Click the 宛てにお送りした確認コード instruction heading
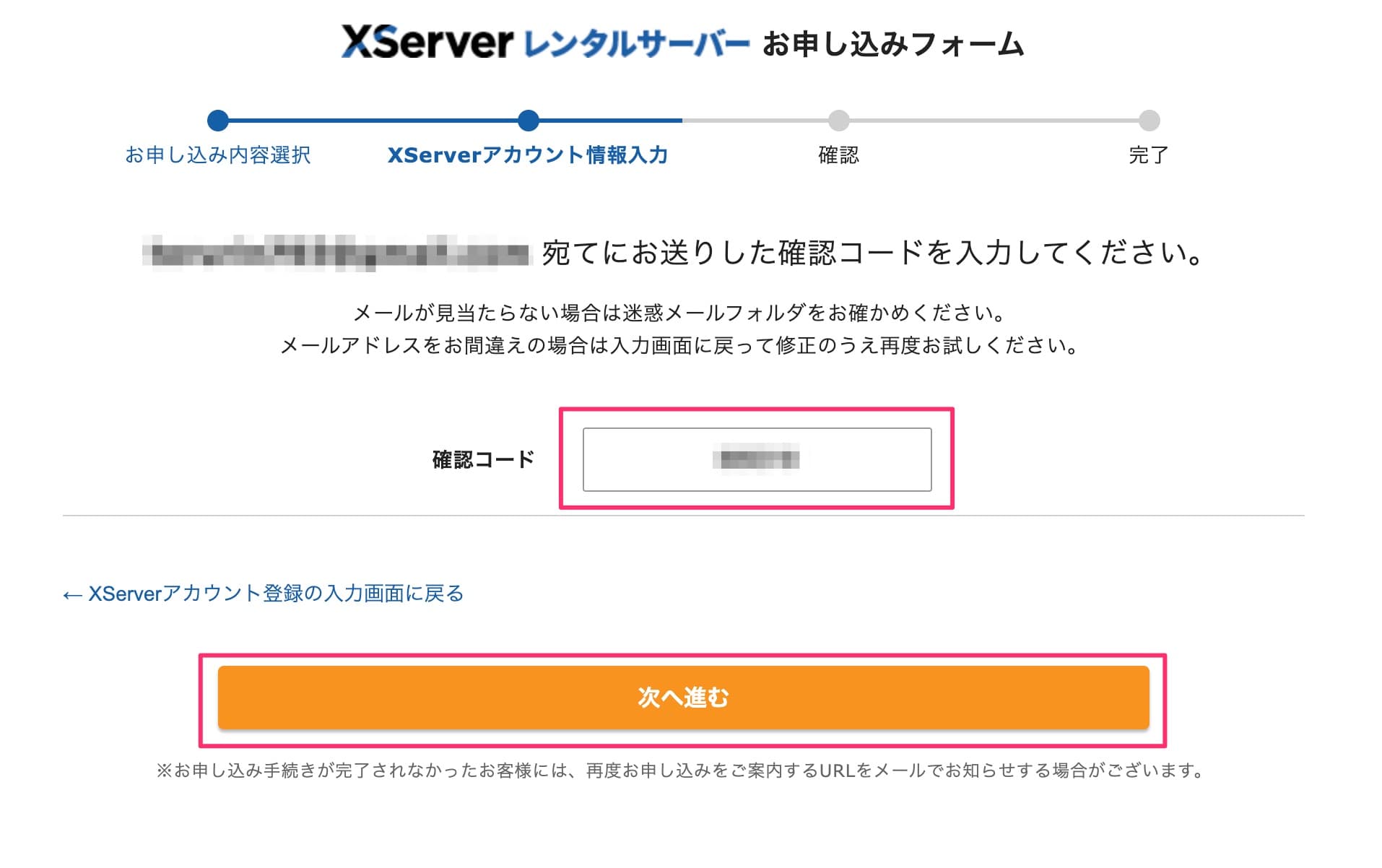The width and height of the screenshot is (1382, 868). (x=873, y=253)
